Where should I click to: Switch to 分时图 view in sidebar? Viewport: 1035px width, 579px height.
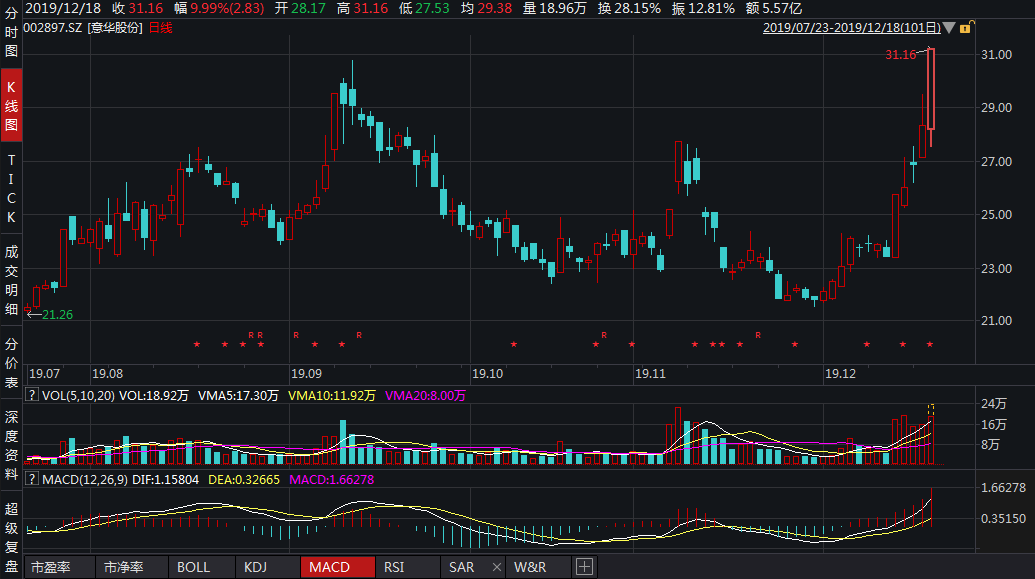pyautogui.click(x=11, y=35)
